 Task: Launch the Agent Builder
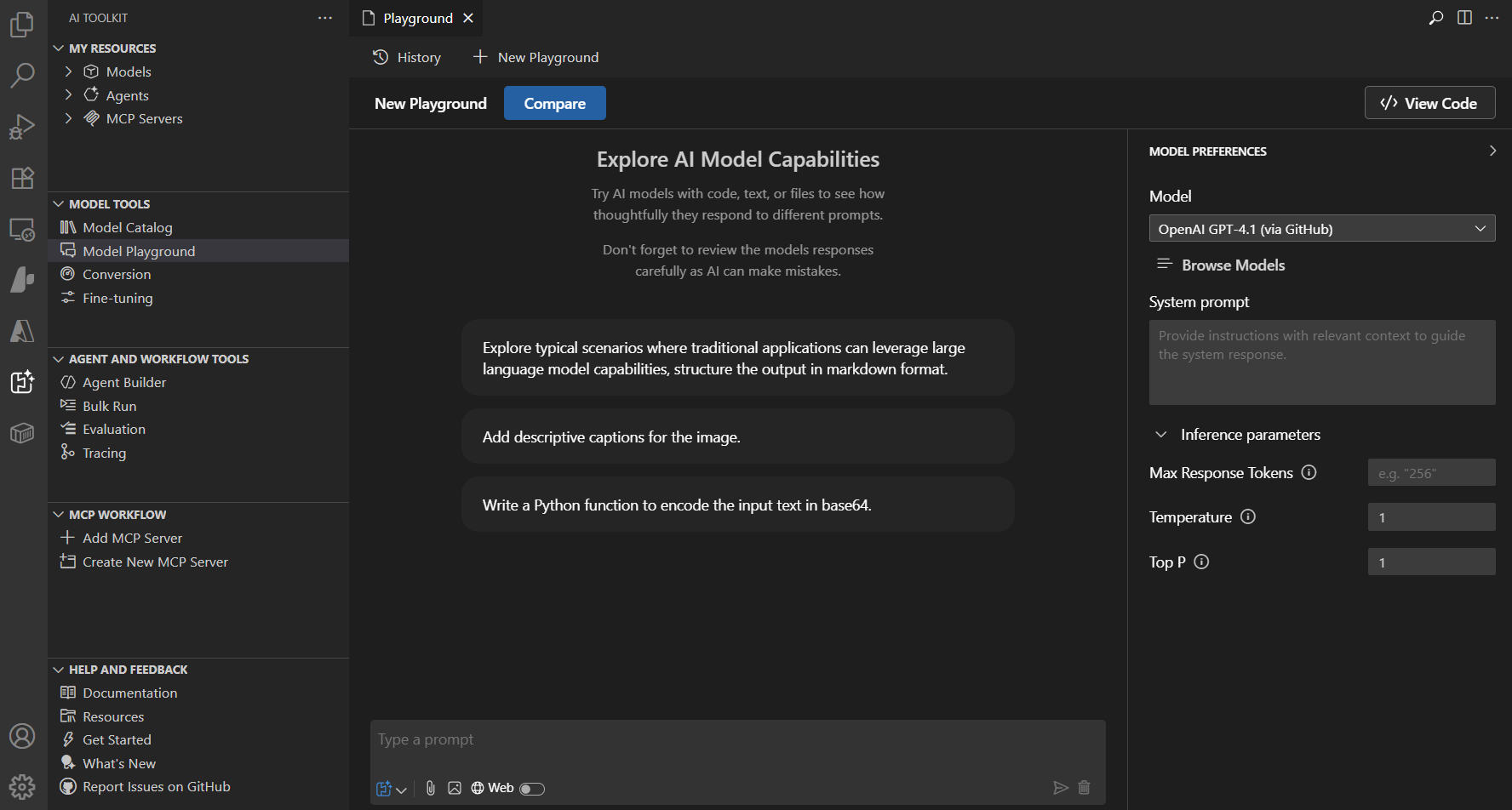click(123, 382)
